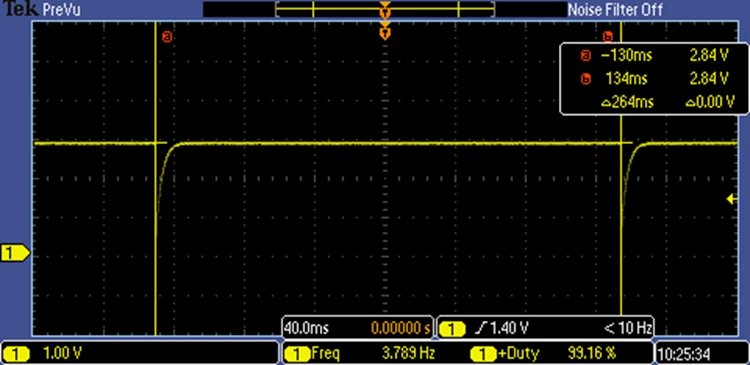Click the Freq measurement channel 1 badge
Image resolution: width=750 pixels, height=365 pixels.
(x=297, y=354)
